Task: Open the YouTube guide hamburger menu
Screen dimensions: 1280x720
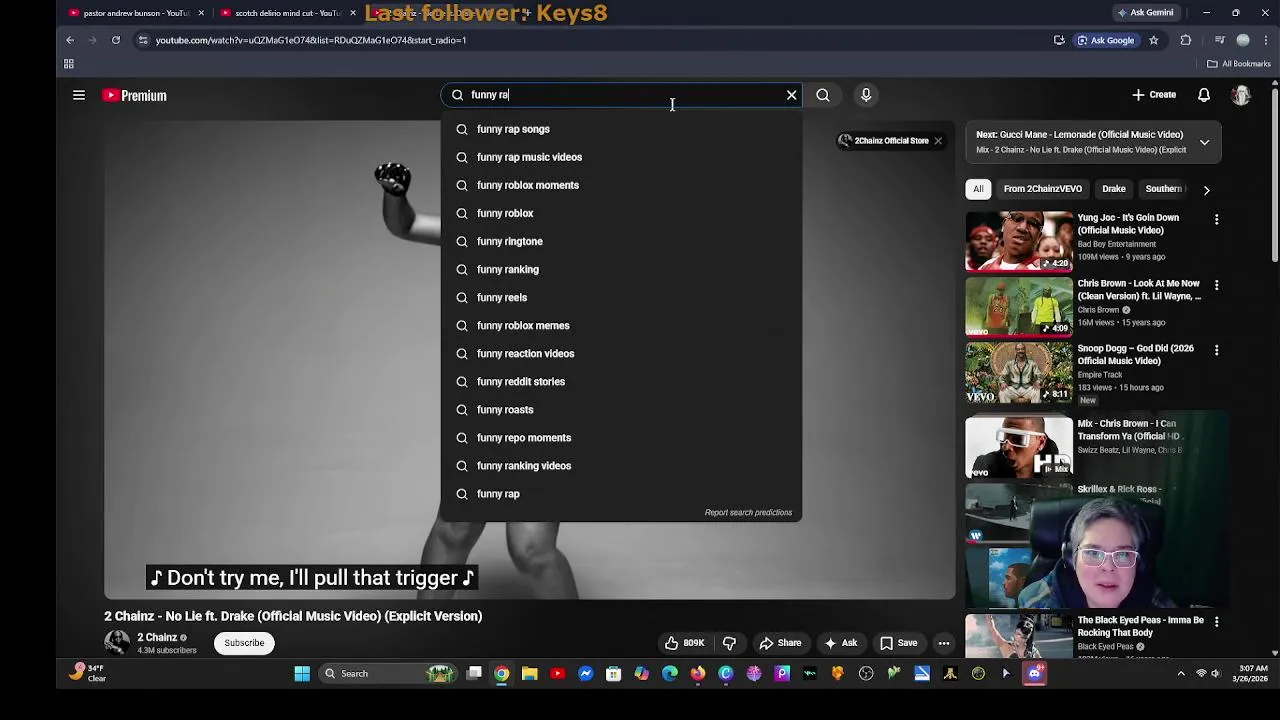Action: (x=79, y=95)
